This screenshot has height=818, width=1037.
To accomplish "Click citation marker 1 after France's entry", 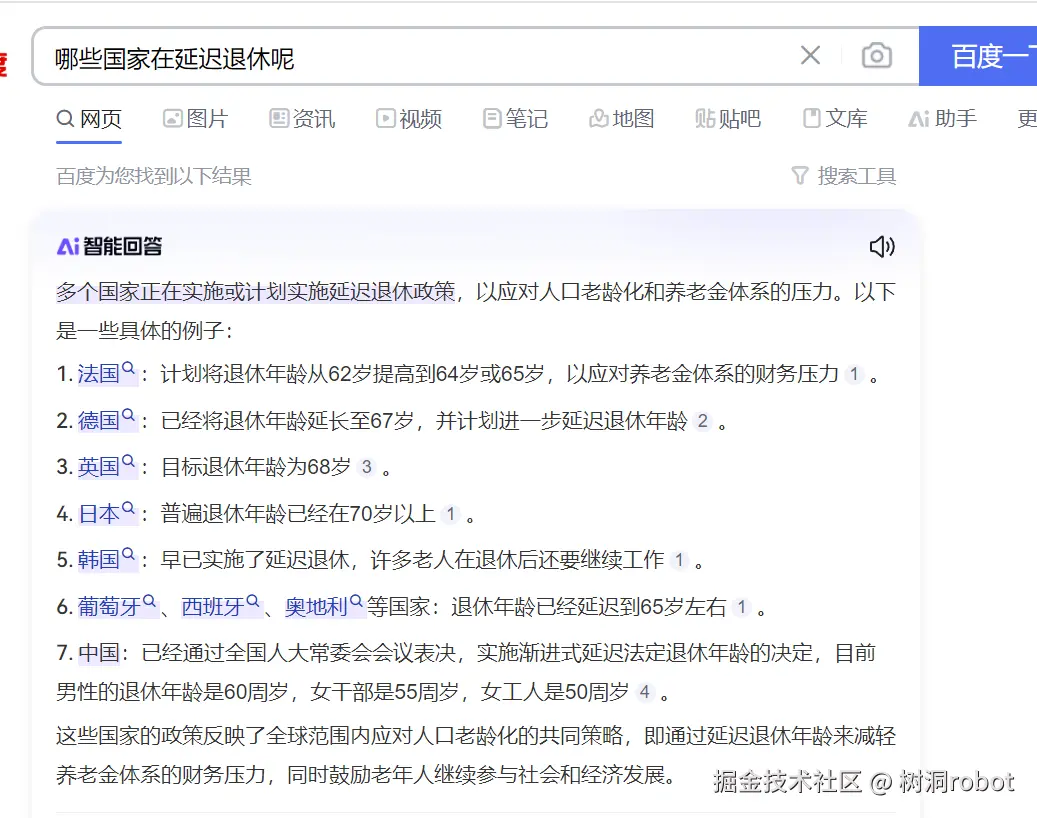I will tap(853, 374).
